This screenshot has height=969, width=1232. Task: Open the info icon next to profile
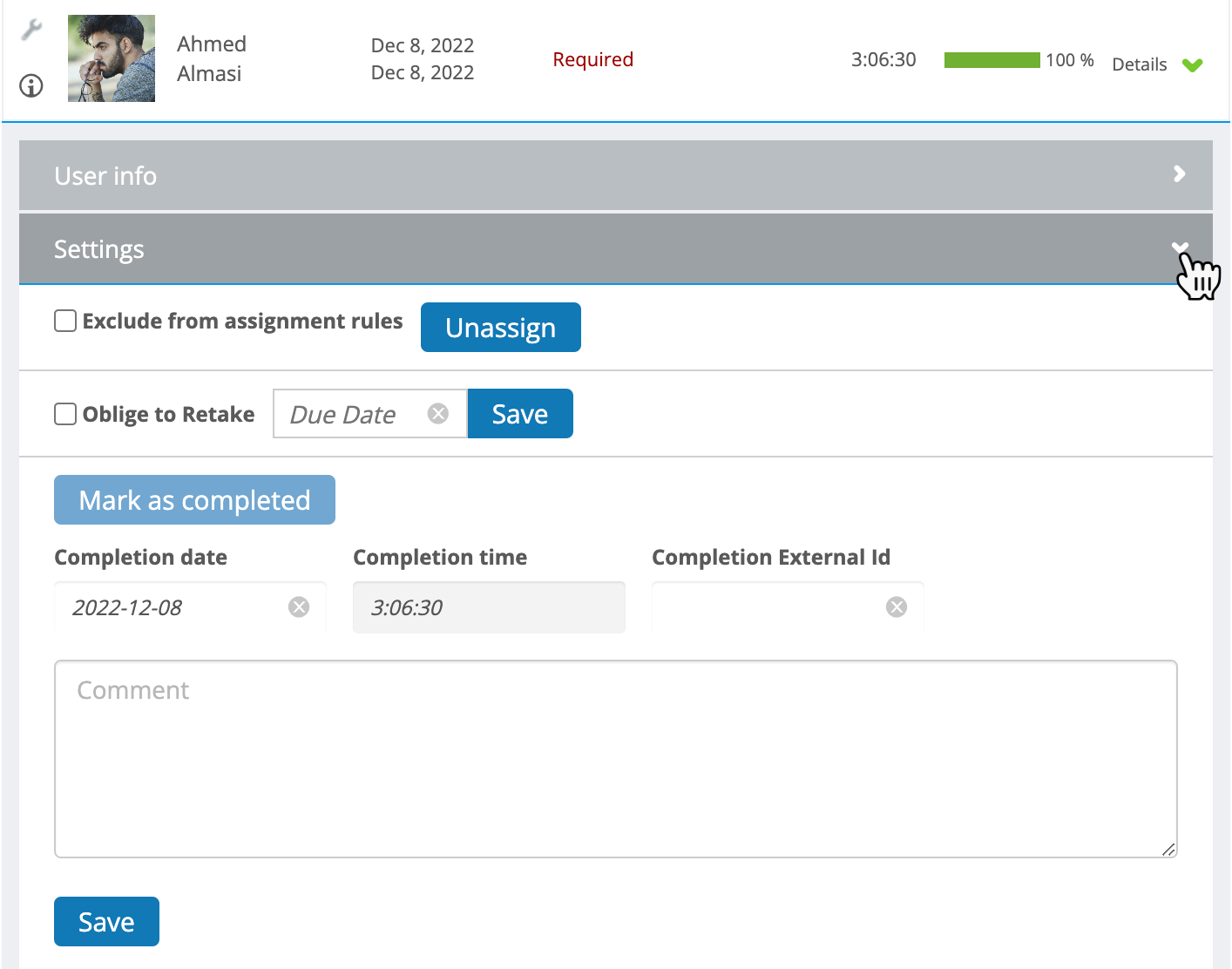coord(30,86)
